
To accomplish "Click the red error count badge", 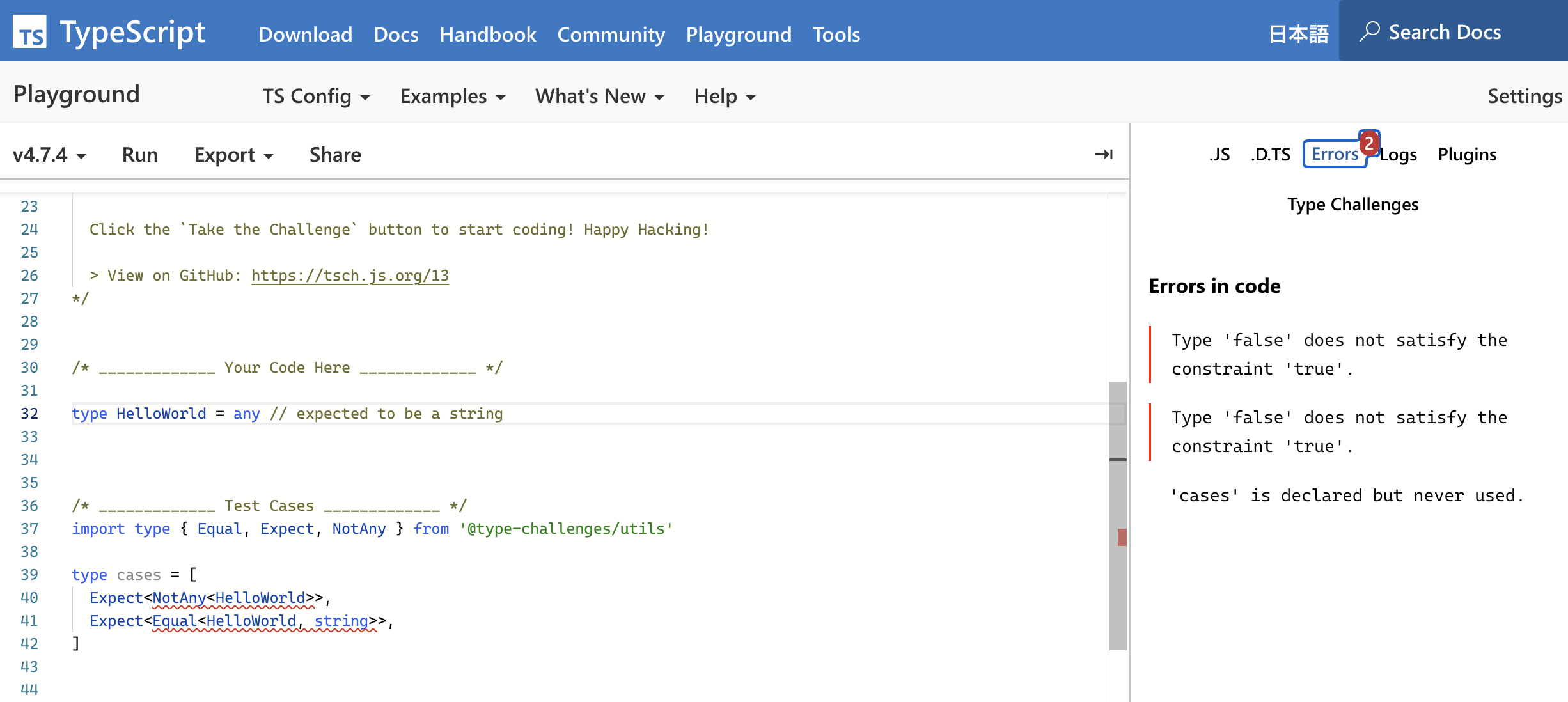I will click(1368, 143).
